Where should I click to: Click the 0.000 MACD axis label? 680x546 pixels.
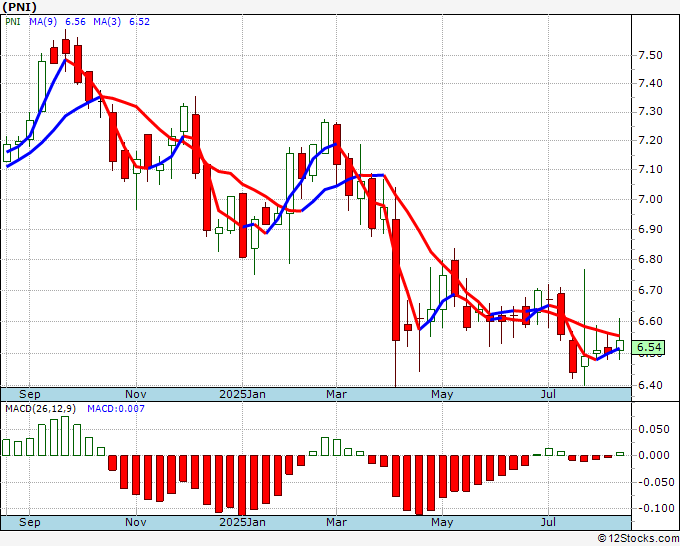[x=654, y=455]
